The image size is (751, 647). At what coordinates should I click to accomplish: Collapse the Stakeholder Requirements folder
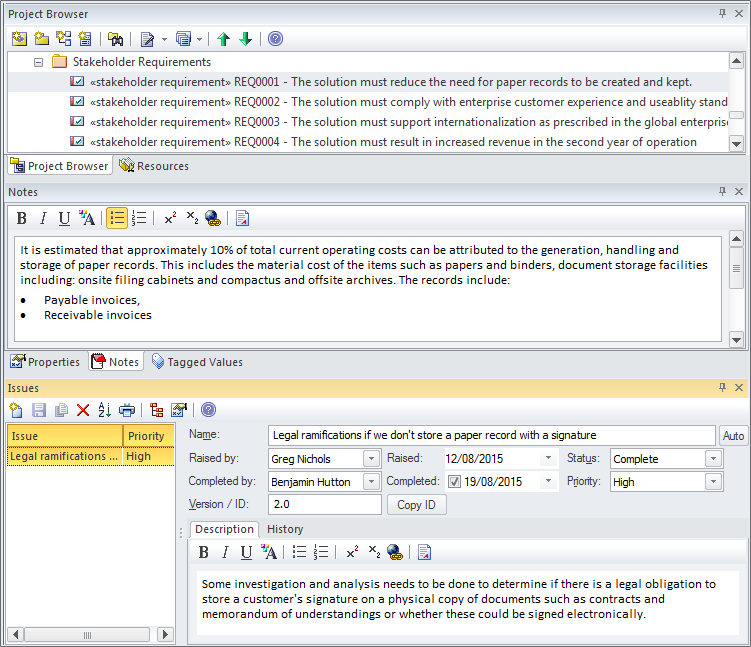click(x=39, y=62)
